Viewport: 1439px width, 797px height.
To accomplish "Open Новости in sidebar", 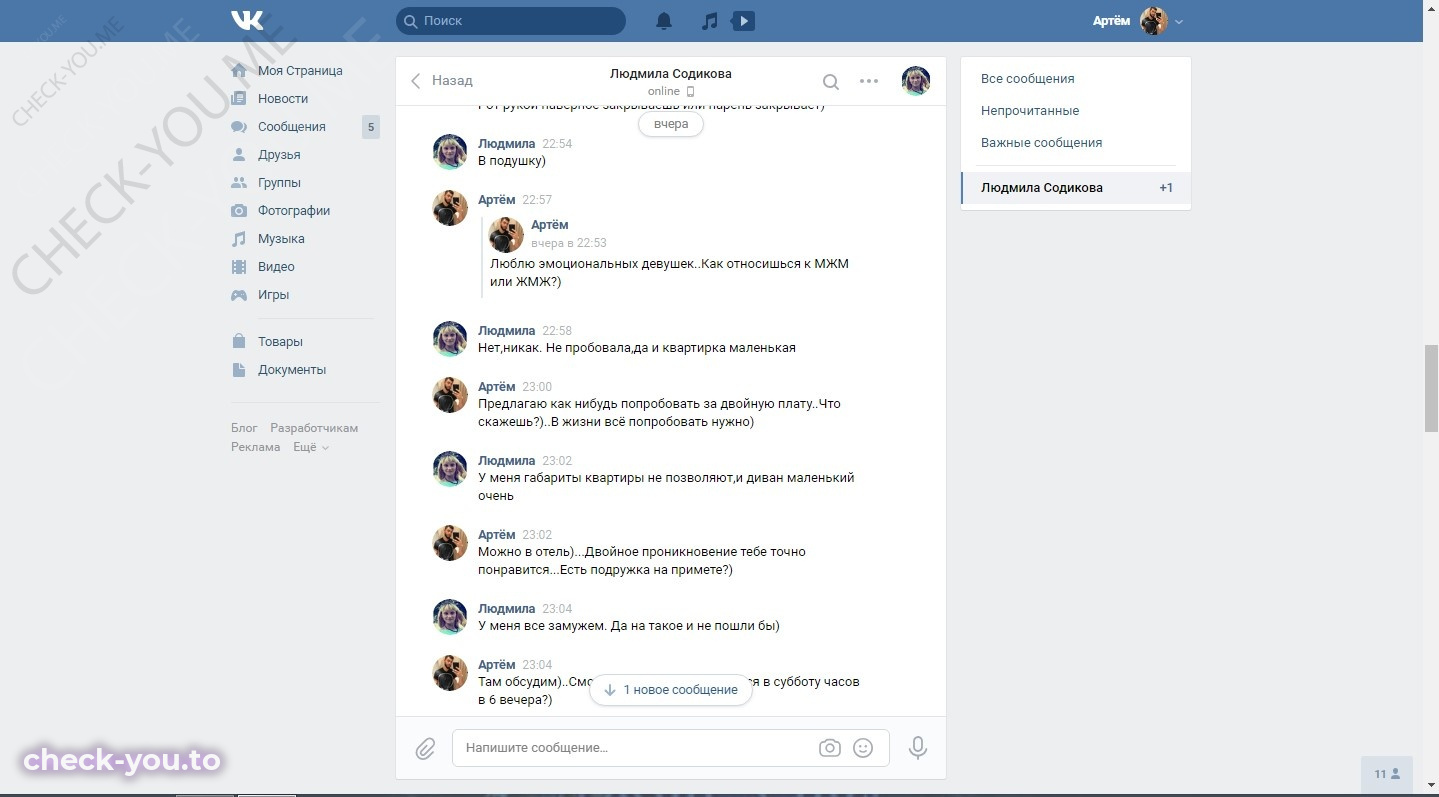I will tap(283, 99).
